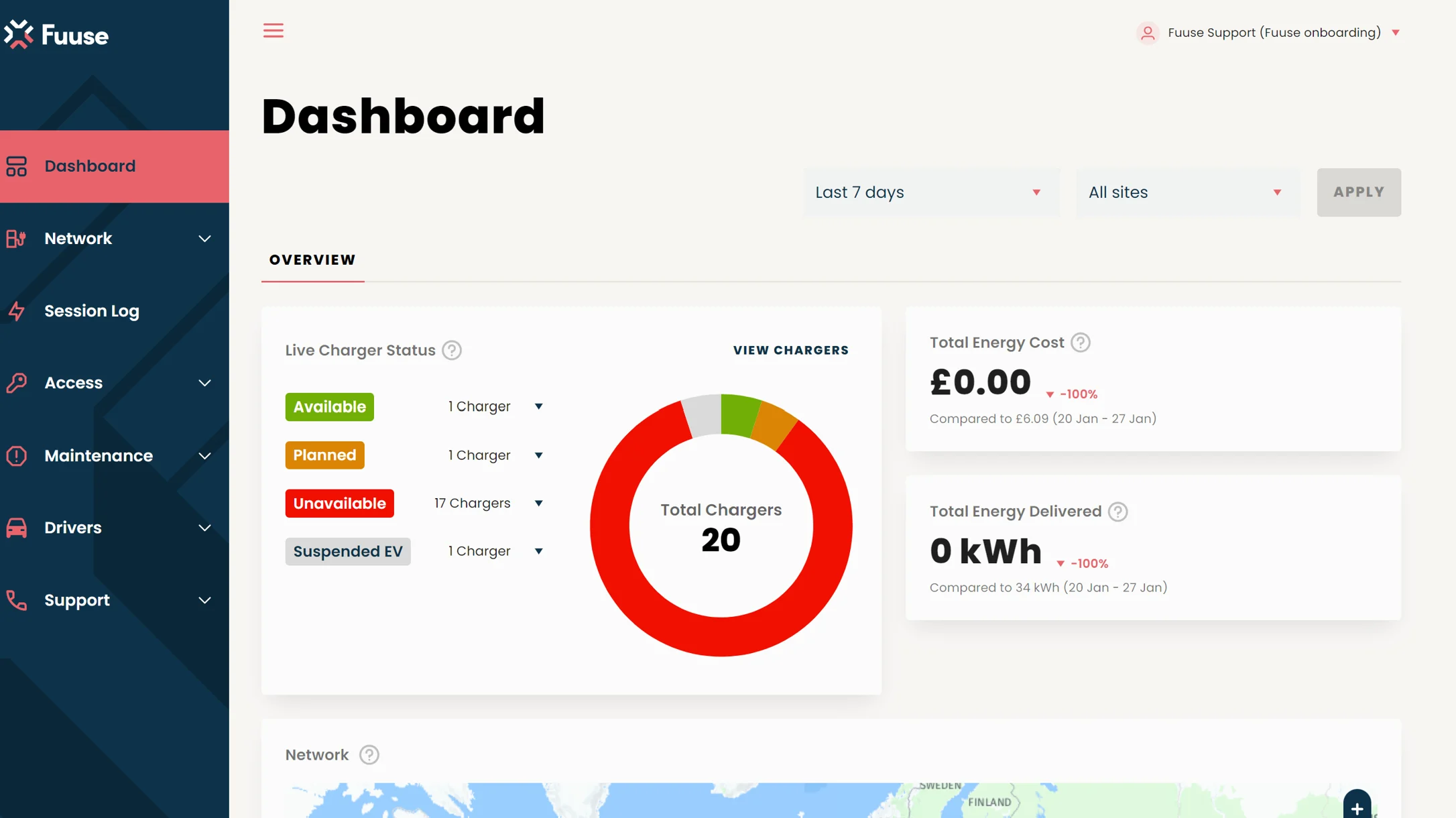Click the -100% indicator under Energy Delivered
The height and width of the screenshot is (818, 1456).
pyautogui.click(x=1083, y=564)
